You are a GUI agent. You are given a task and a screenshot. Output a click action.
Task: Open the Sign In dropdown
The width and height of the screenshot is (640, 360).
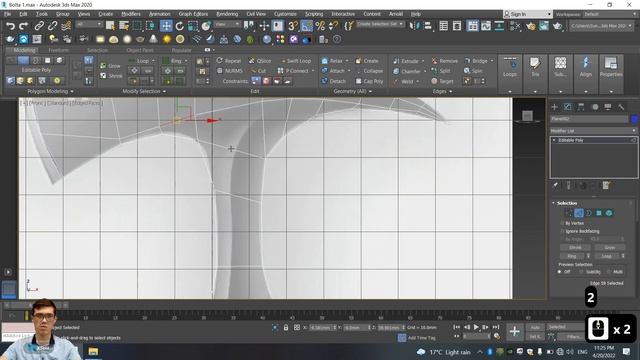(527, 14)
